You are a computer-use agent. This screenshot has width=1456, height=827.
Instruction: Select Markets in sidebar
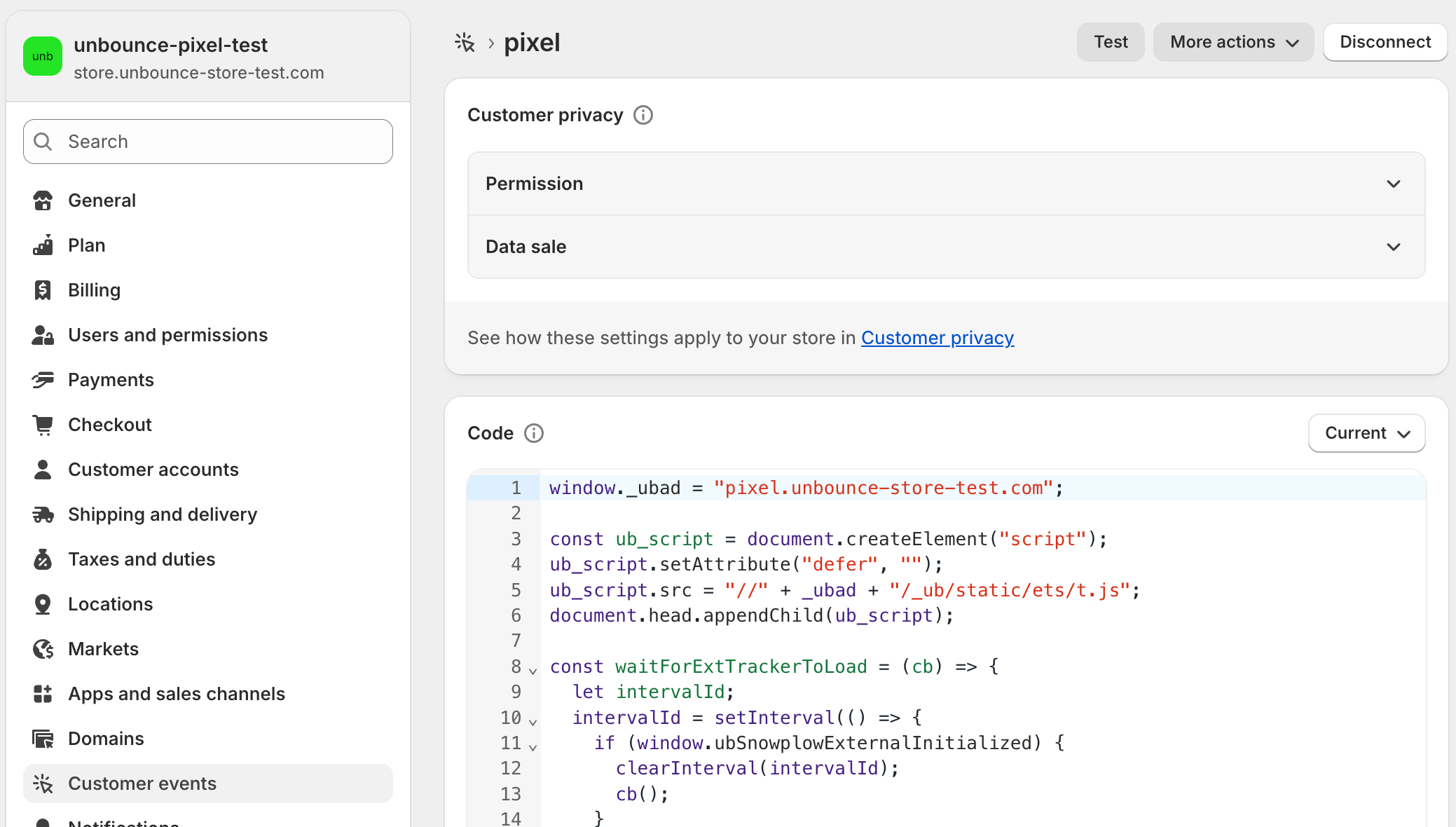pos(208,649)
